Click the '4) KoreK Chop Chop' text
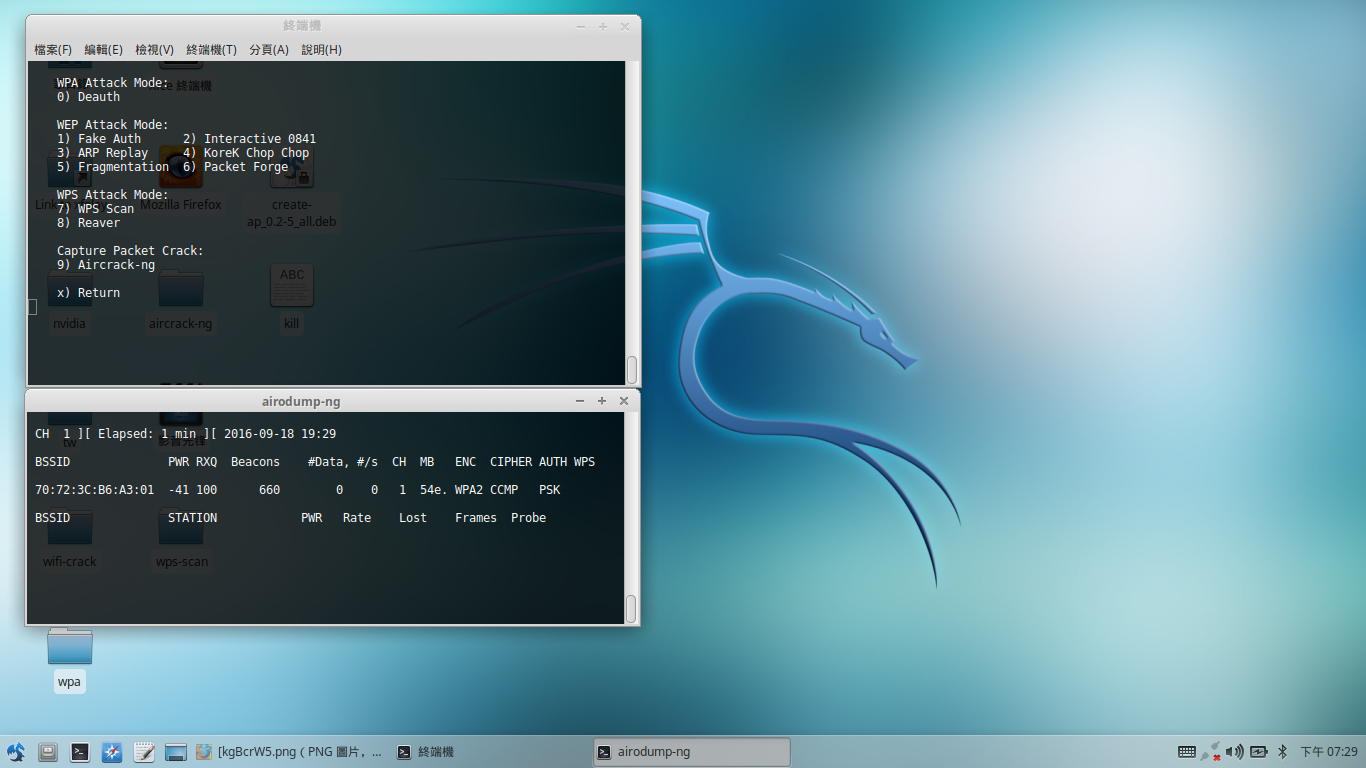1366x768 pixels. pyautogui.click(x=246, y=153)
